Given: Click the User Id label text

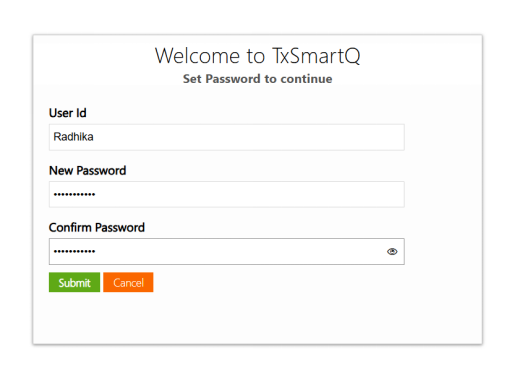Looking at the screenshot, I should tap(68, 113).
